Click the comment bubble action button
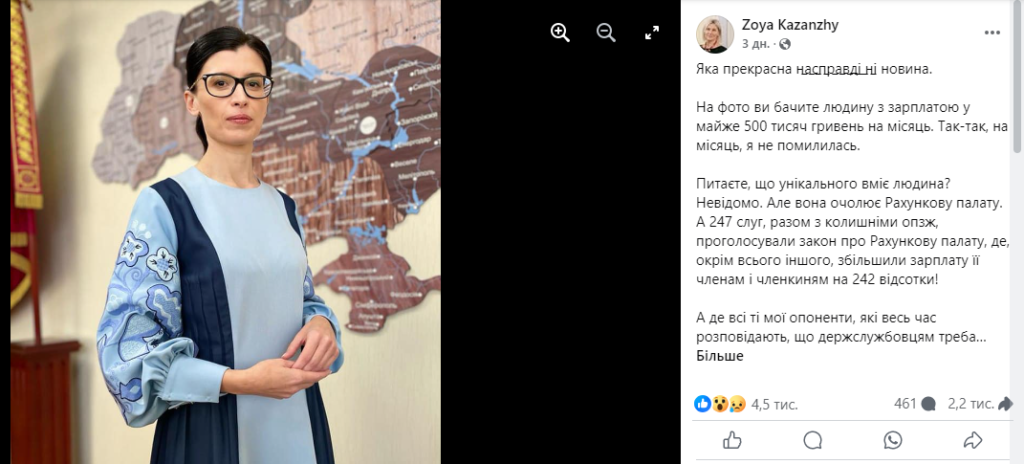1024x464 pixels. [812, 440]
